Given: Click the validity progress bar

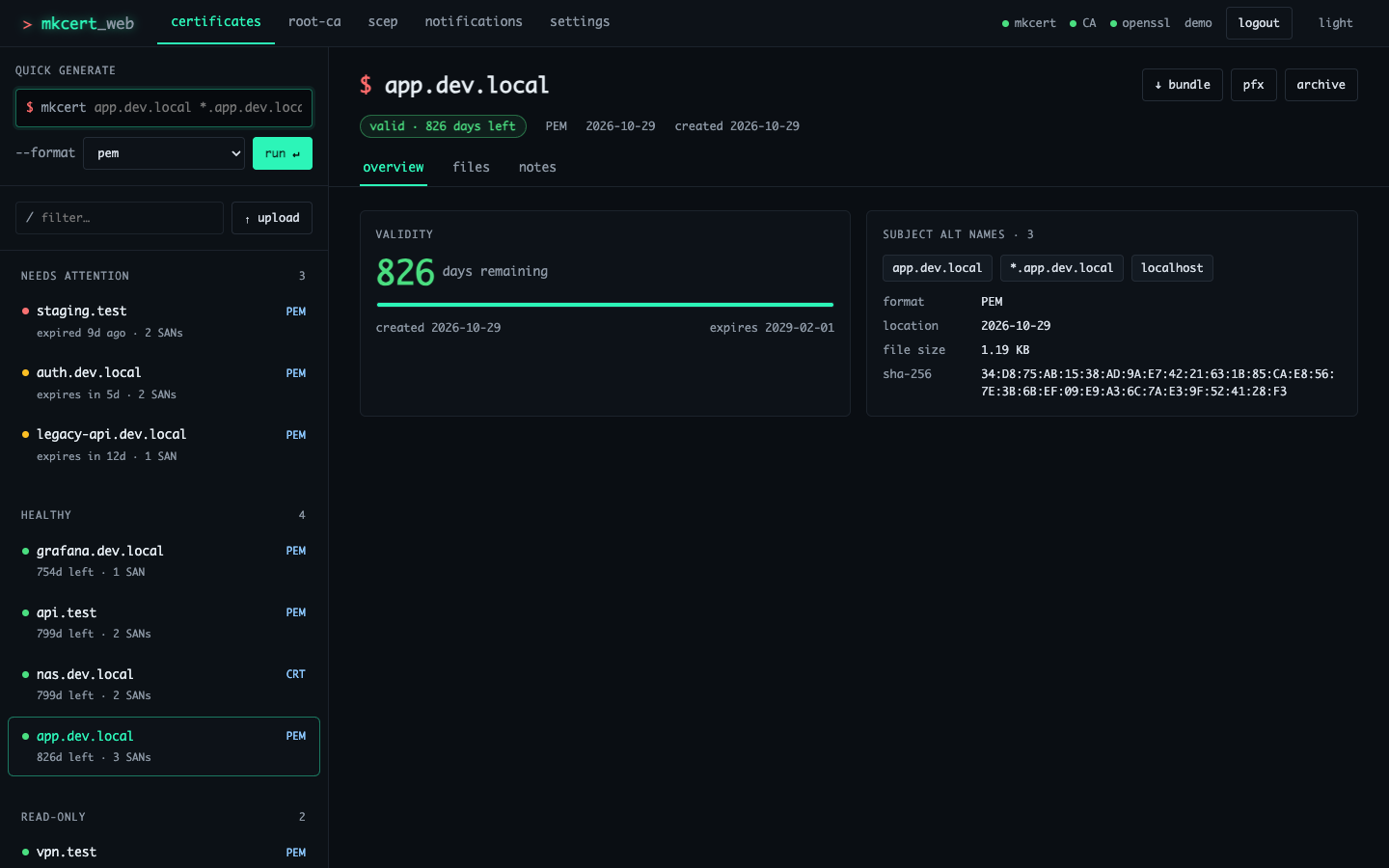Looking at the screenshot, I should pos(605,305).
